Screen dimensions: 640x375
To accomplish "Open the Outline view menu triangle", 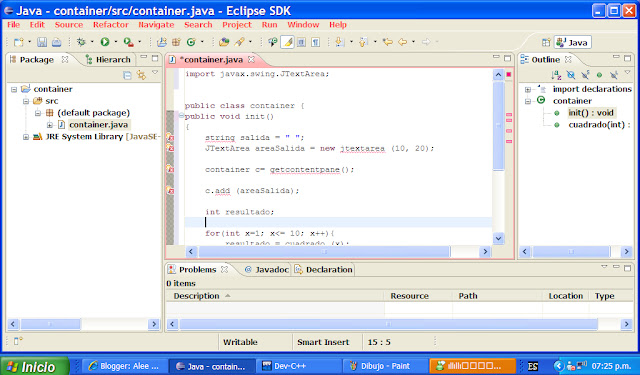I will pyautogui.click(x=628, y=73).
